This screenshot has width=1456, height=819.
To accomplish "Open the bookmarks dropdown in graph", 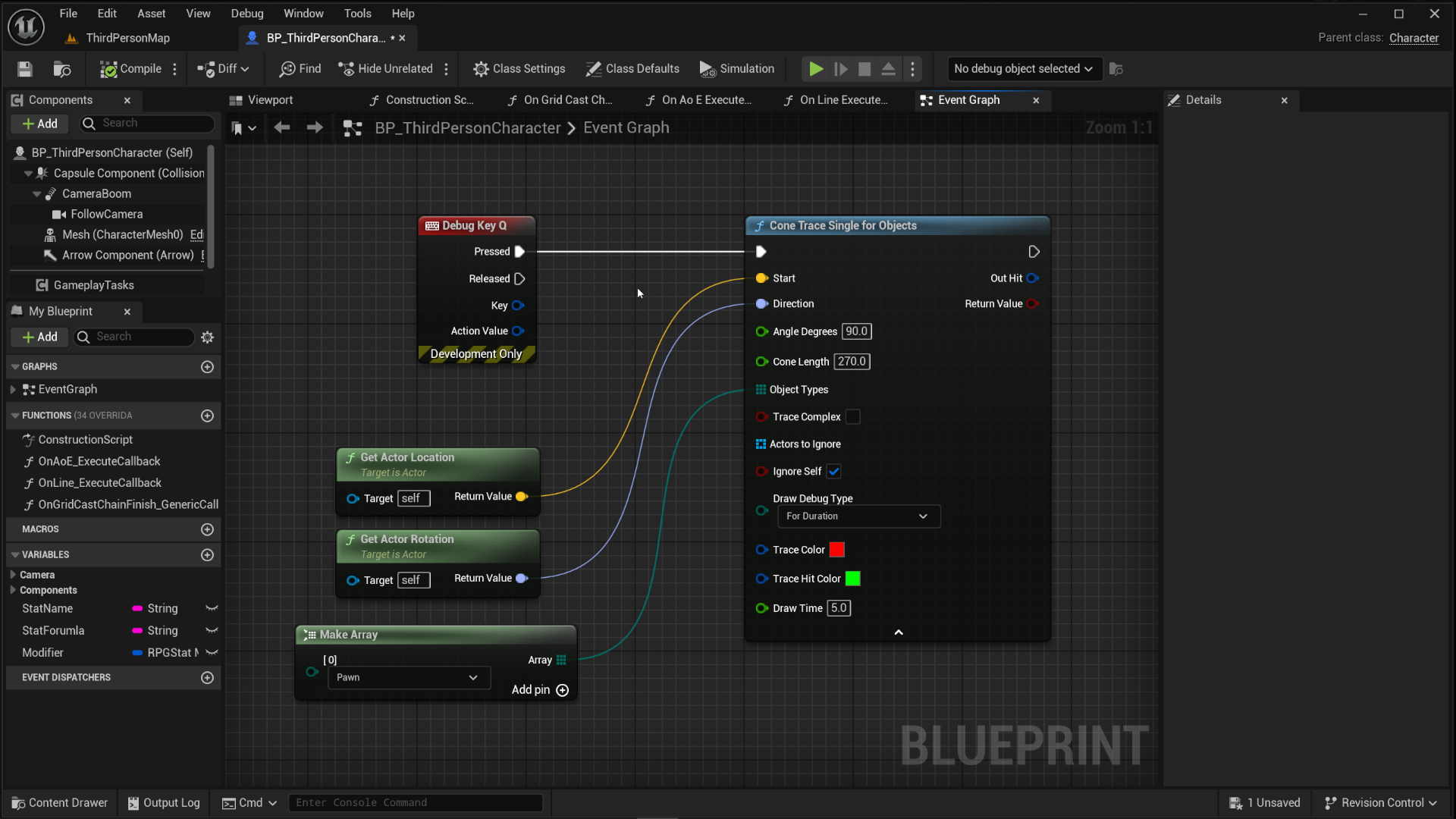I will 244,128.
